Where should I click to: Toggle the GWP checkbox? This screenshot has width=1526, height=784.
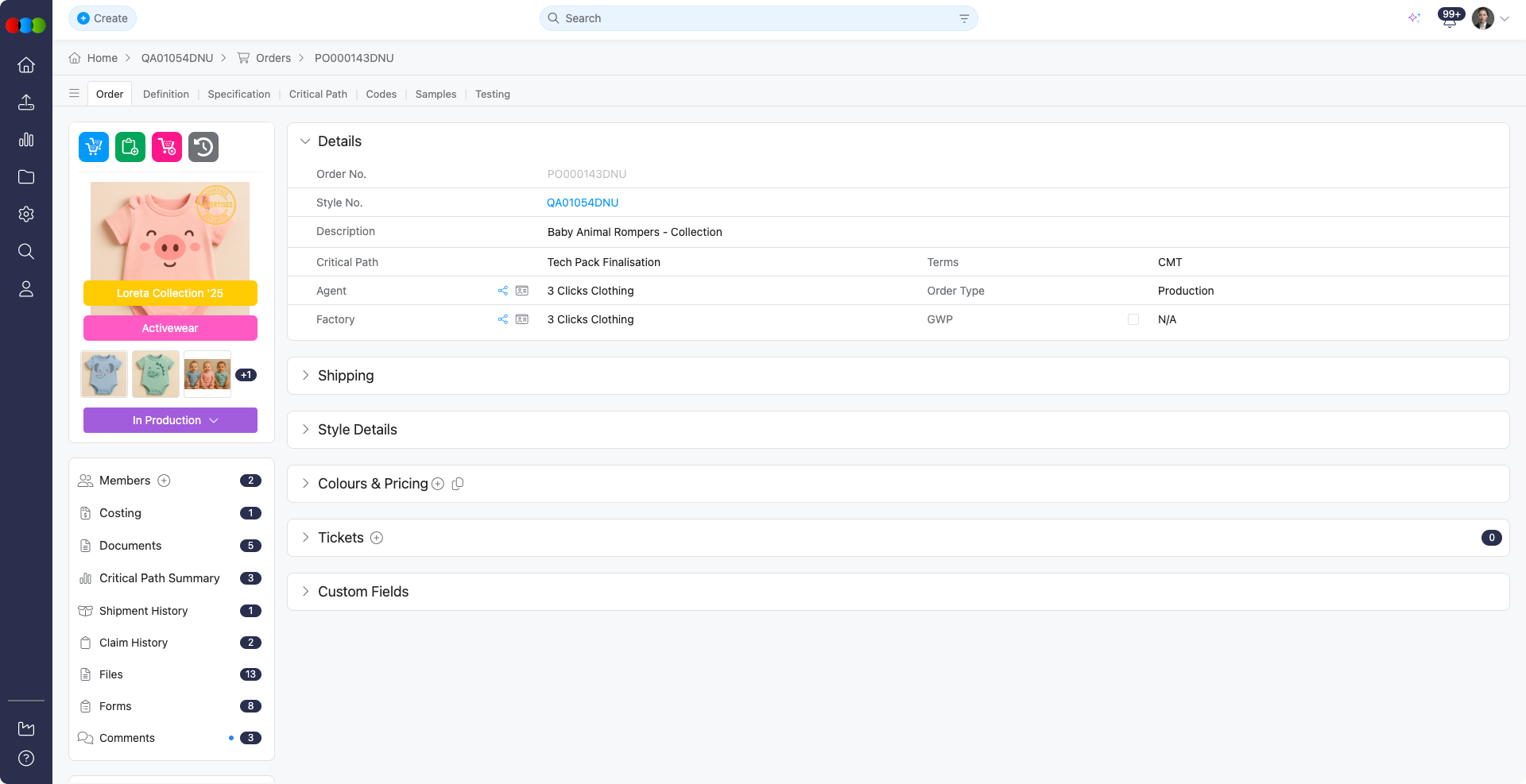(1133, 319)
